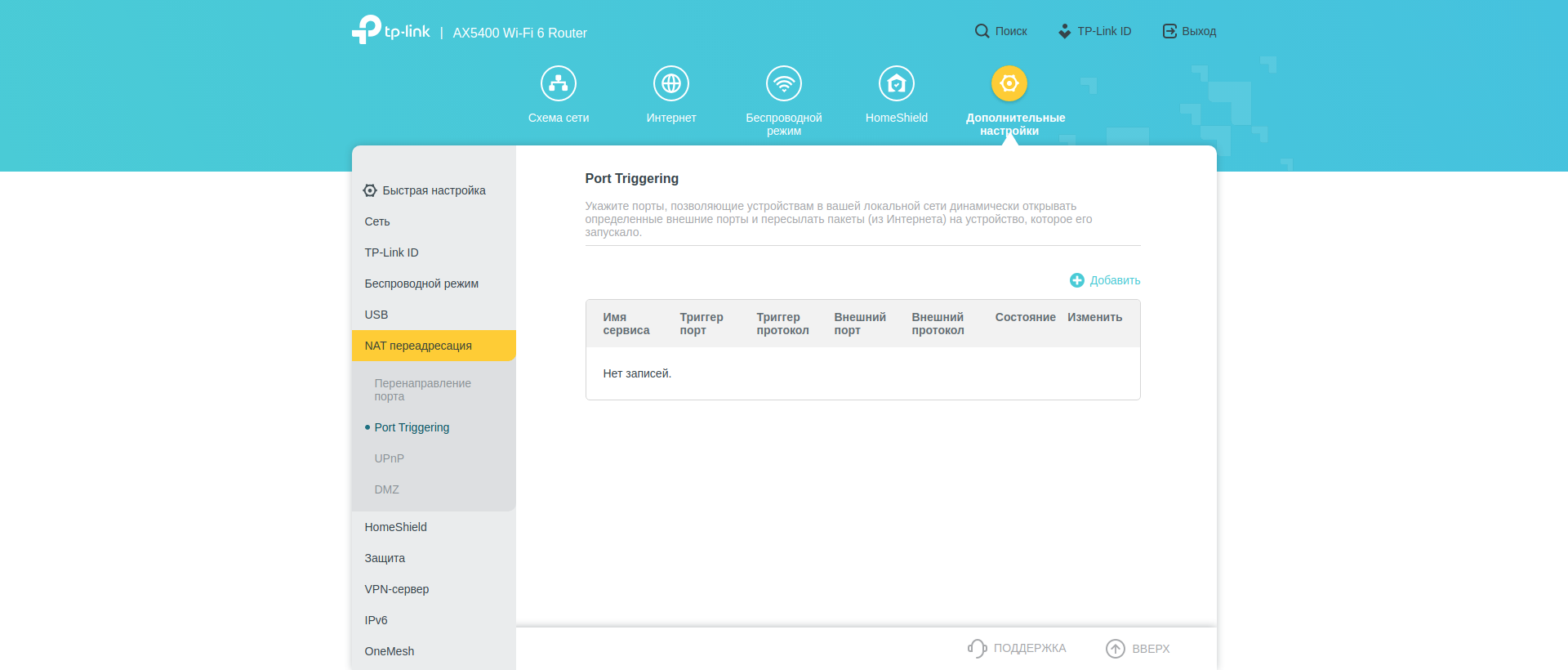The height and width of the screenshot is (670, 1568).
Task: Select the Дополнительные настройки gear icon
Action: tap(1009, 83)
